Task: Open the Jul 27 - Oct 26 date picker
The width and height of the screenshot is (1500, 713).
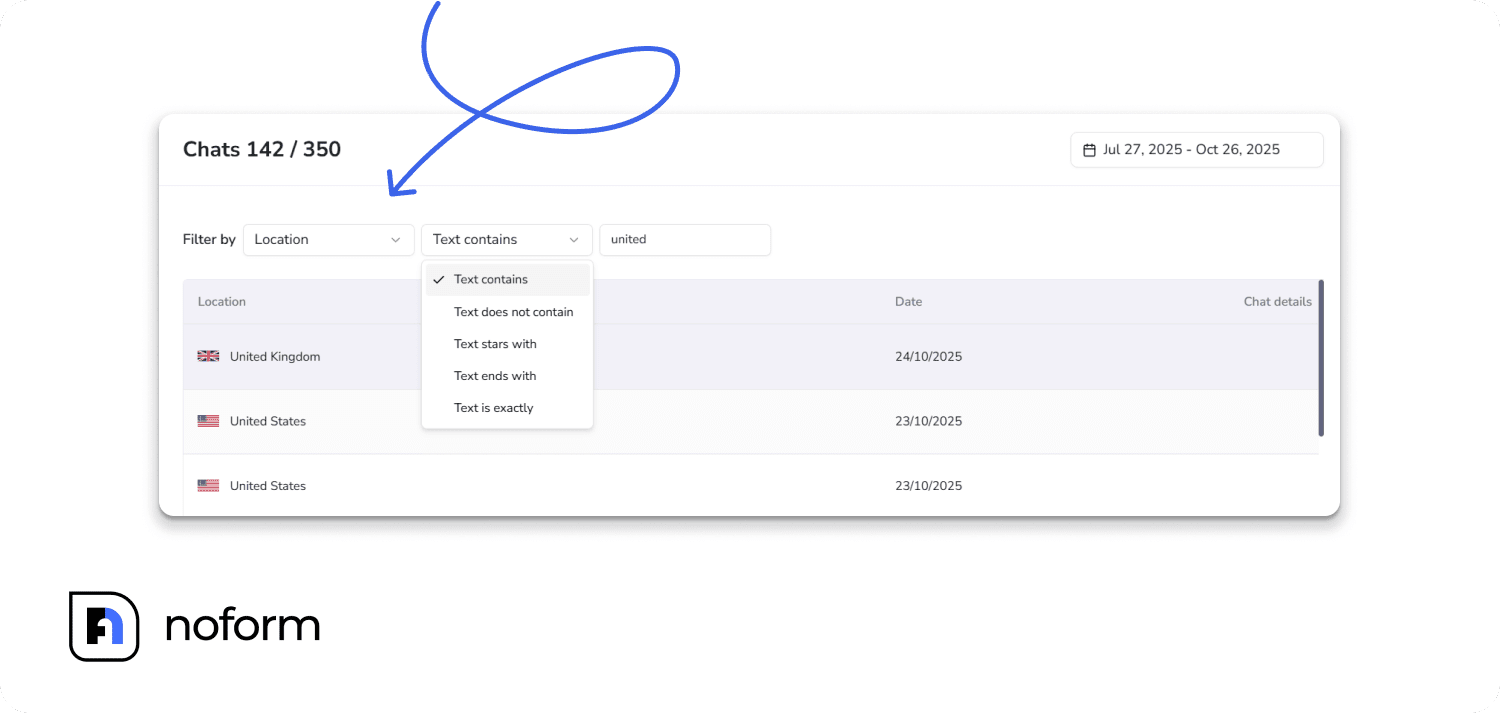Action: (1196, 149)
